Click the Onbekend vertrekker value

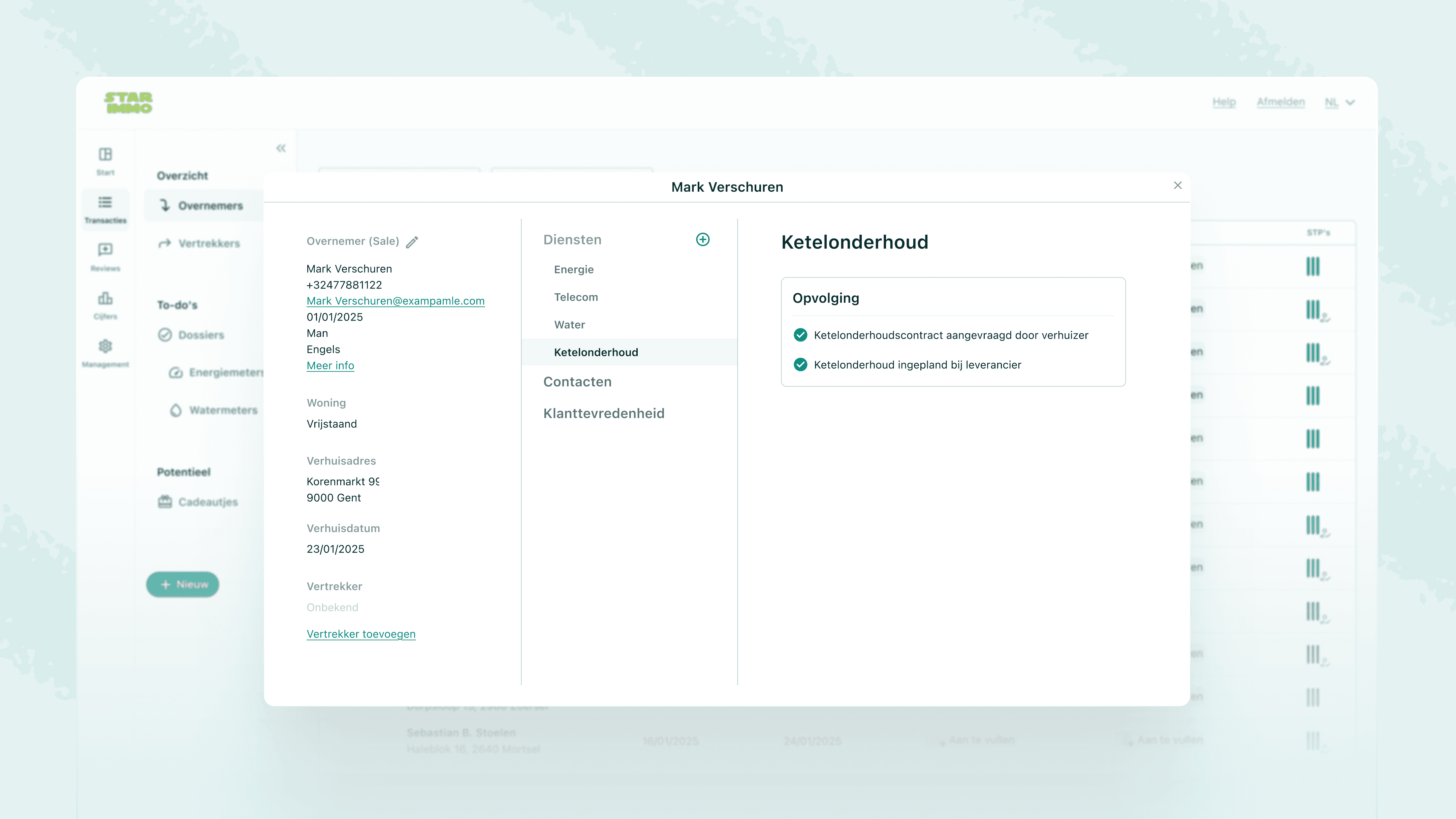tap(333, 607)
